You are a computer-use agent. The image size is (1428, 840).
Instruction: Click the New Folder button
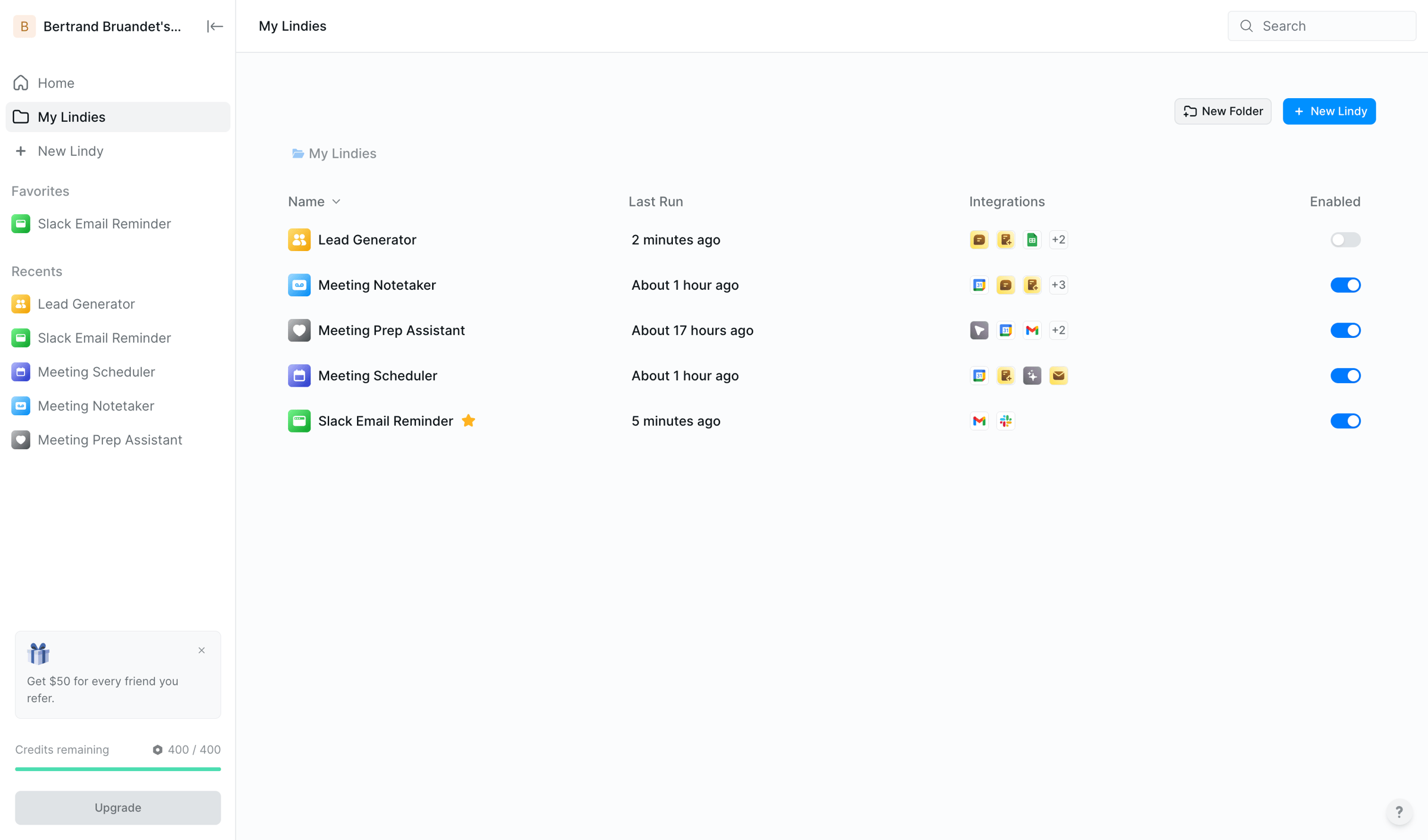(x=1222, y=111)
